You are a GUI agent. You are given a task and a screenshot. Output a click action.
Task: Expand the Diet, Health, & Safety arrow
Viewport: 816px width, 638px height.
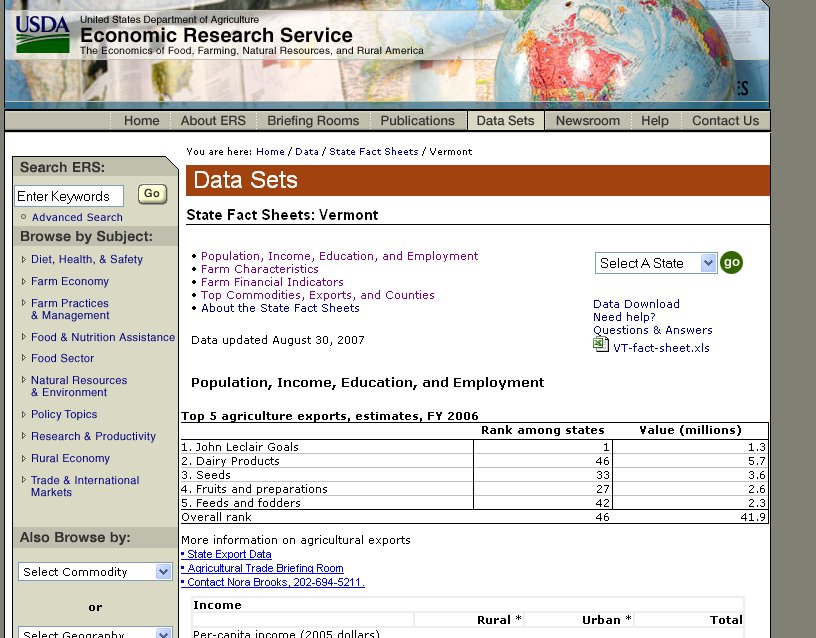pyautogui.click(x=23, y=259)
